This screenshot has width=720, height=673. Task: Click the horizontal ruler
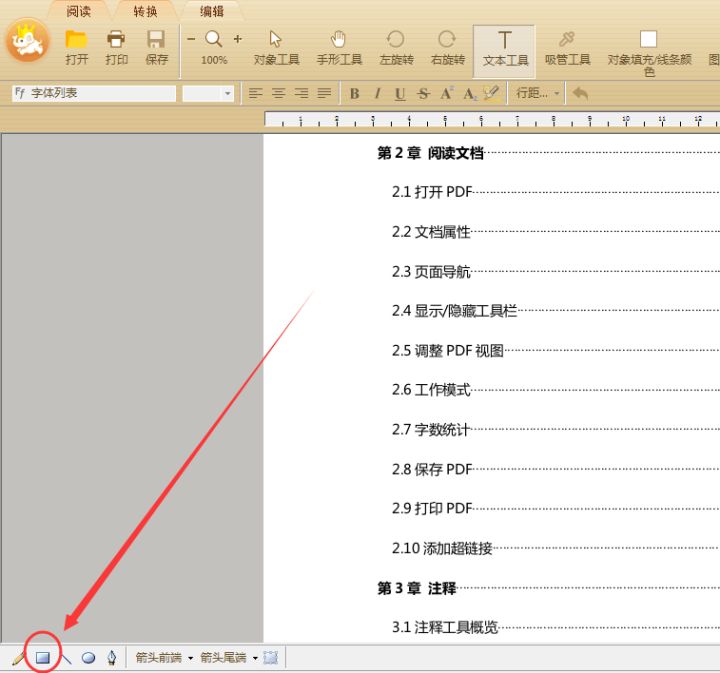[492, 119]
